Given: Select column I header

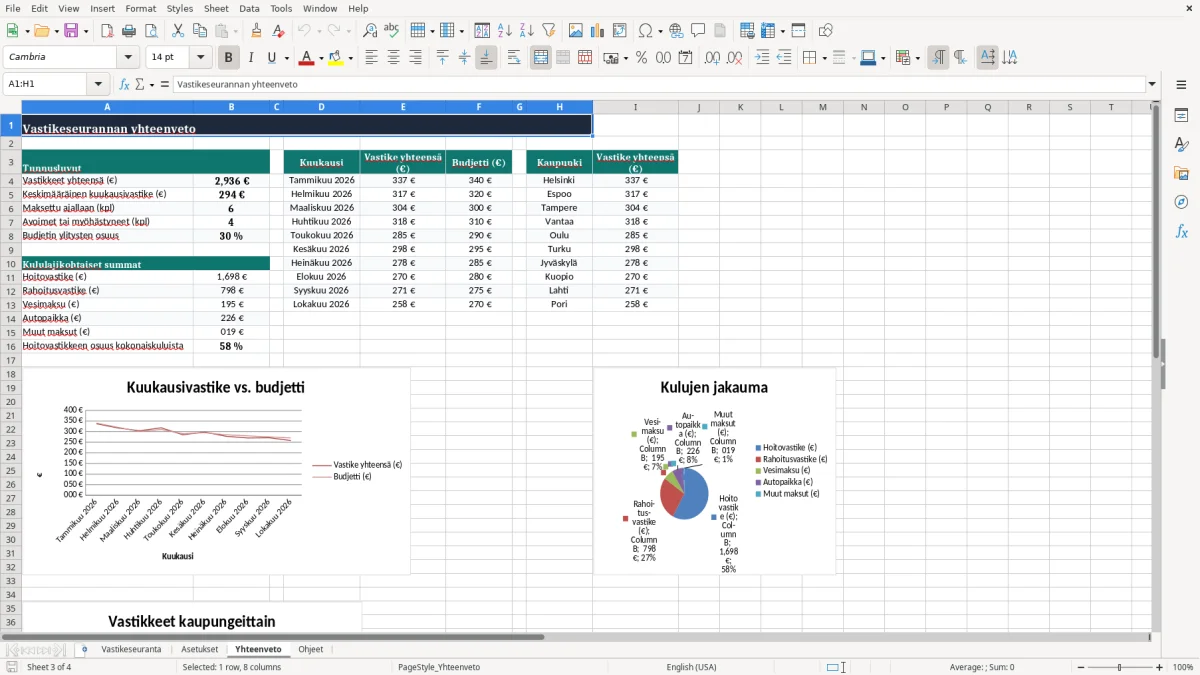Looking at the screenshot, I should coord(635,107).
